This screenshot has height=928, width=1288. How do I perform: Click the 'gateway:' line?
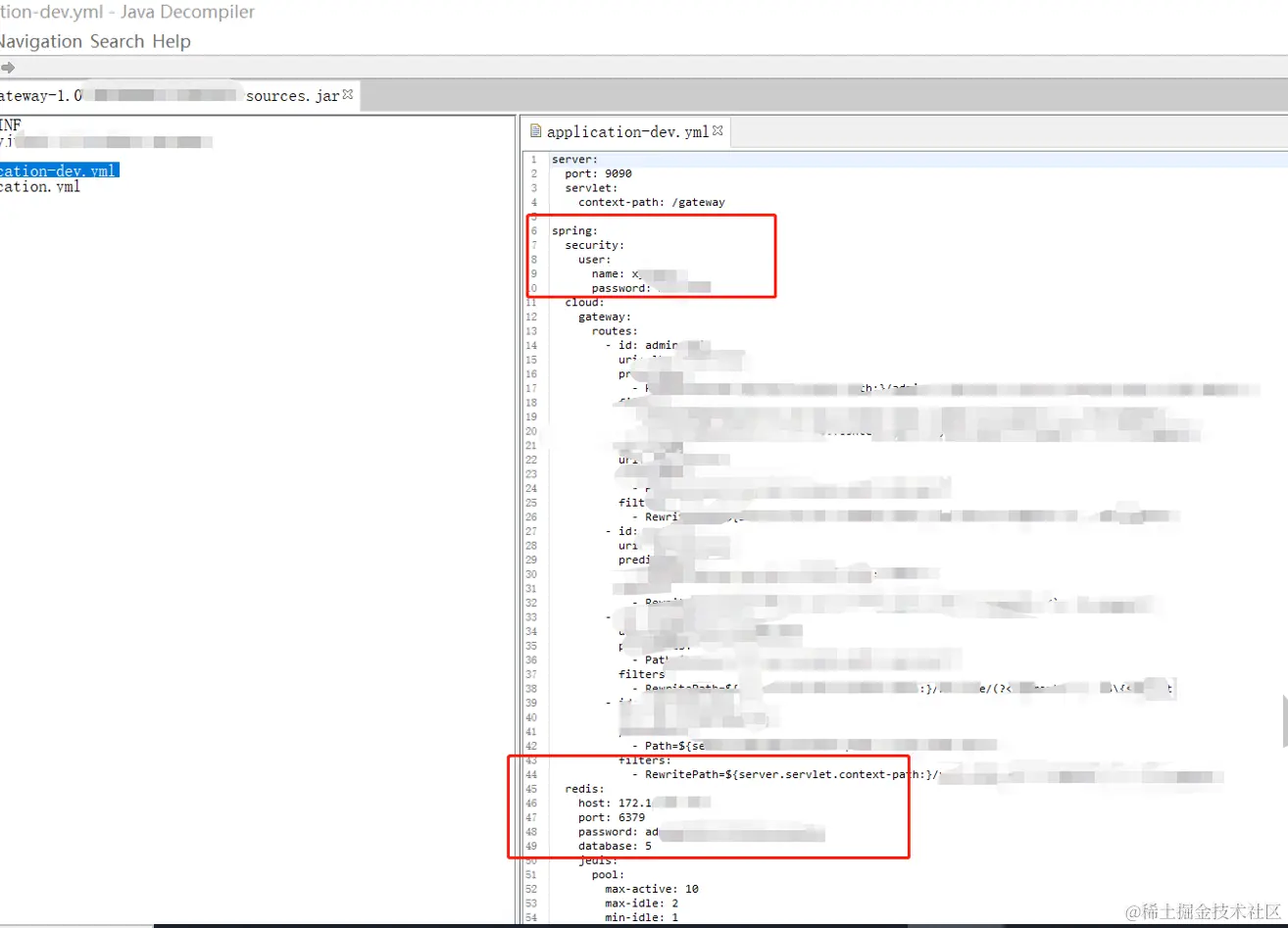point(605,317)
